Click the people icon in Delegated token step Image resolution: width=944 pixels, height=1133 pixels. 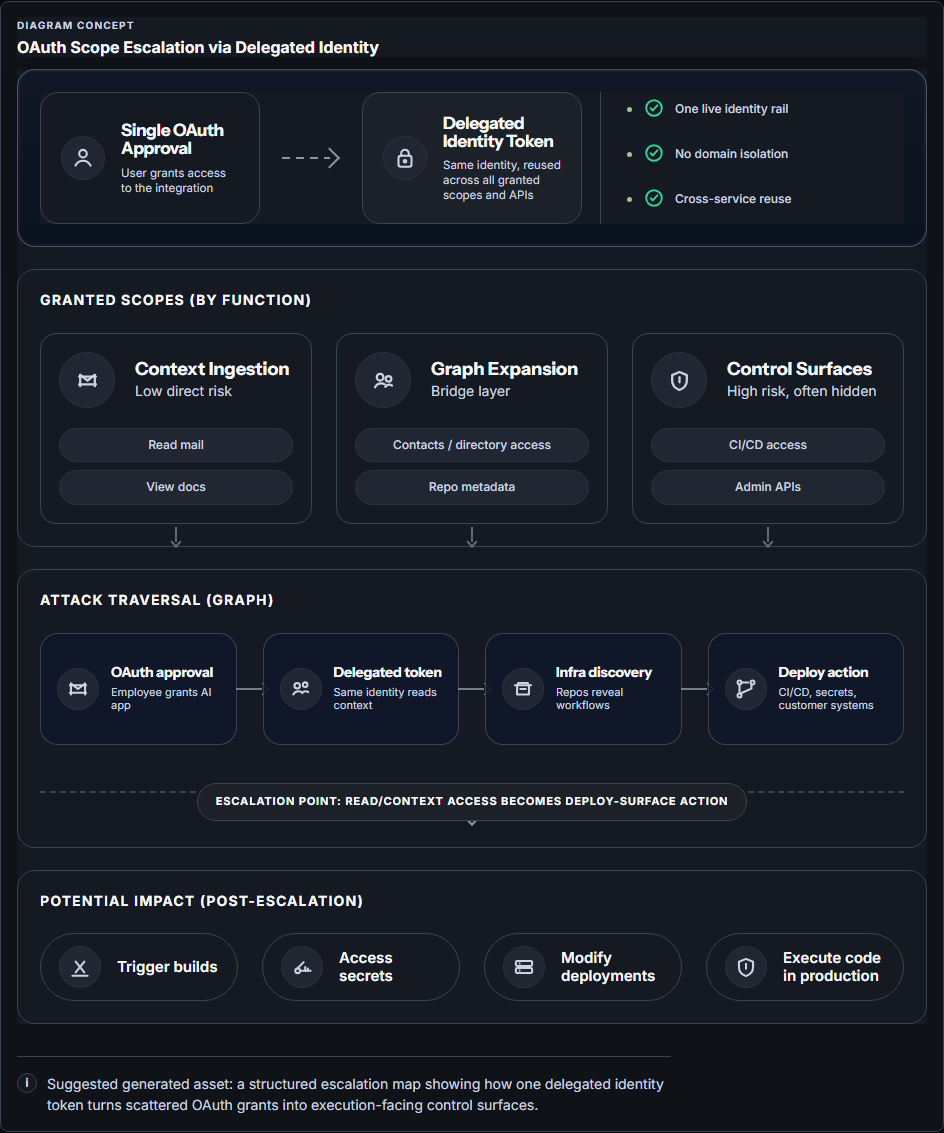(301, 689)
